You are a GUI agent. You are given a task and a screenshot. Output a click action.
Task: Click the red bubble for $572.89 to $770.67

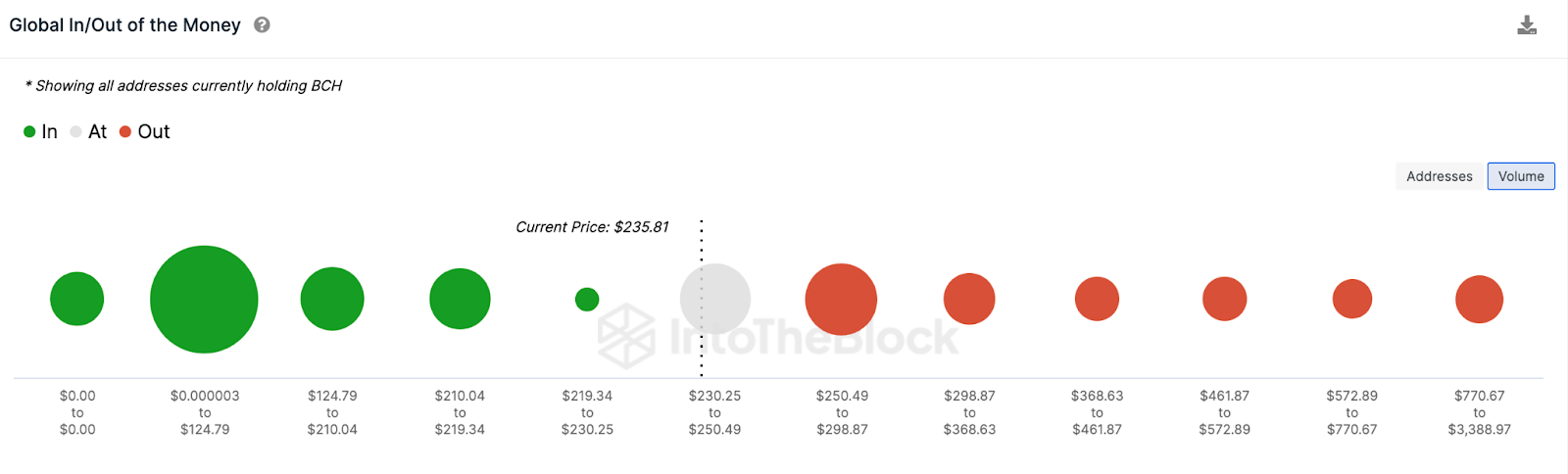pyautogui.click(x=1352, y=299)
